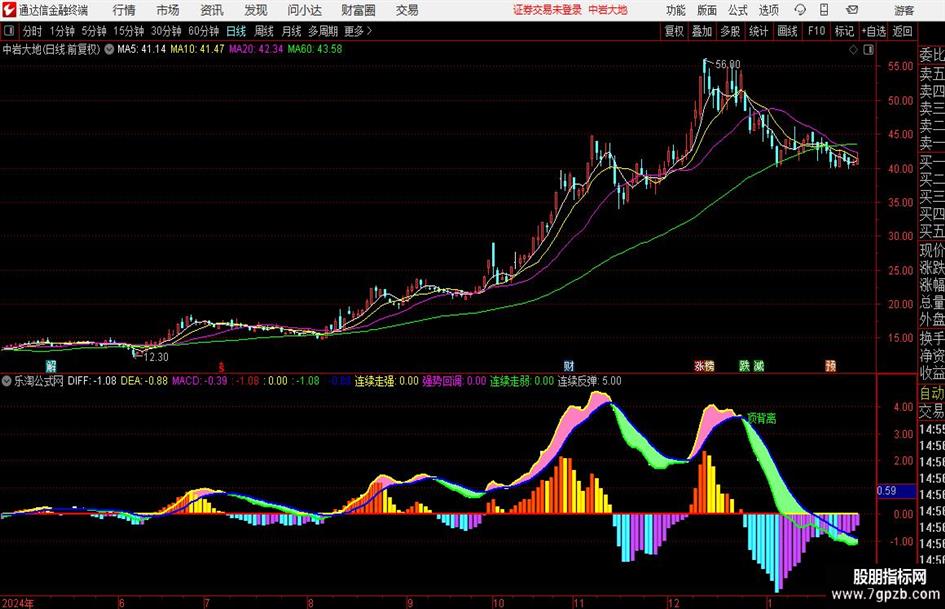This screenshot has height=609, width=945.
Task: Switch to 60分钟 period tab
Action: (203, 31)
